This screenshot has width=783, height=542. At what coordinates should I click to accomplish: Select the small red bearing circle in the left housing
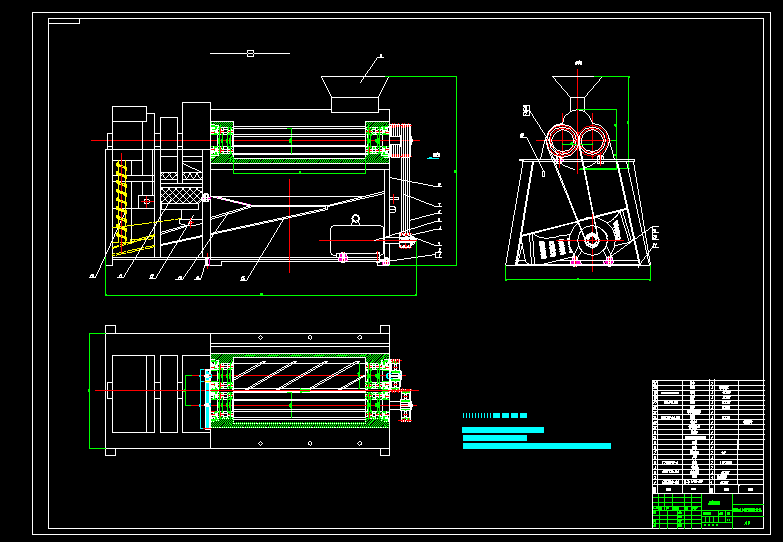pos(146,201)
